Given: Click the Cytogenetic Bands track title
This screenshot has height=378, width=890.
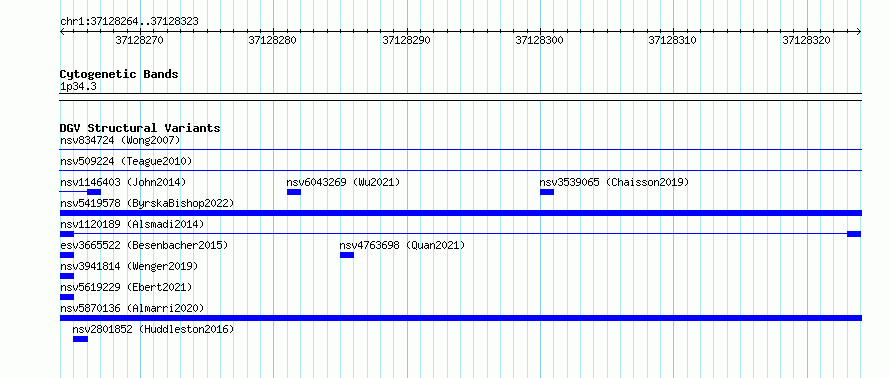Looking at the screenshot, I should 119,74.
